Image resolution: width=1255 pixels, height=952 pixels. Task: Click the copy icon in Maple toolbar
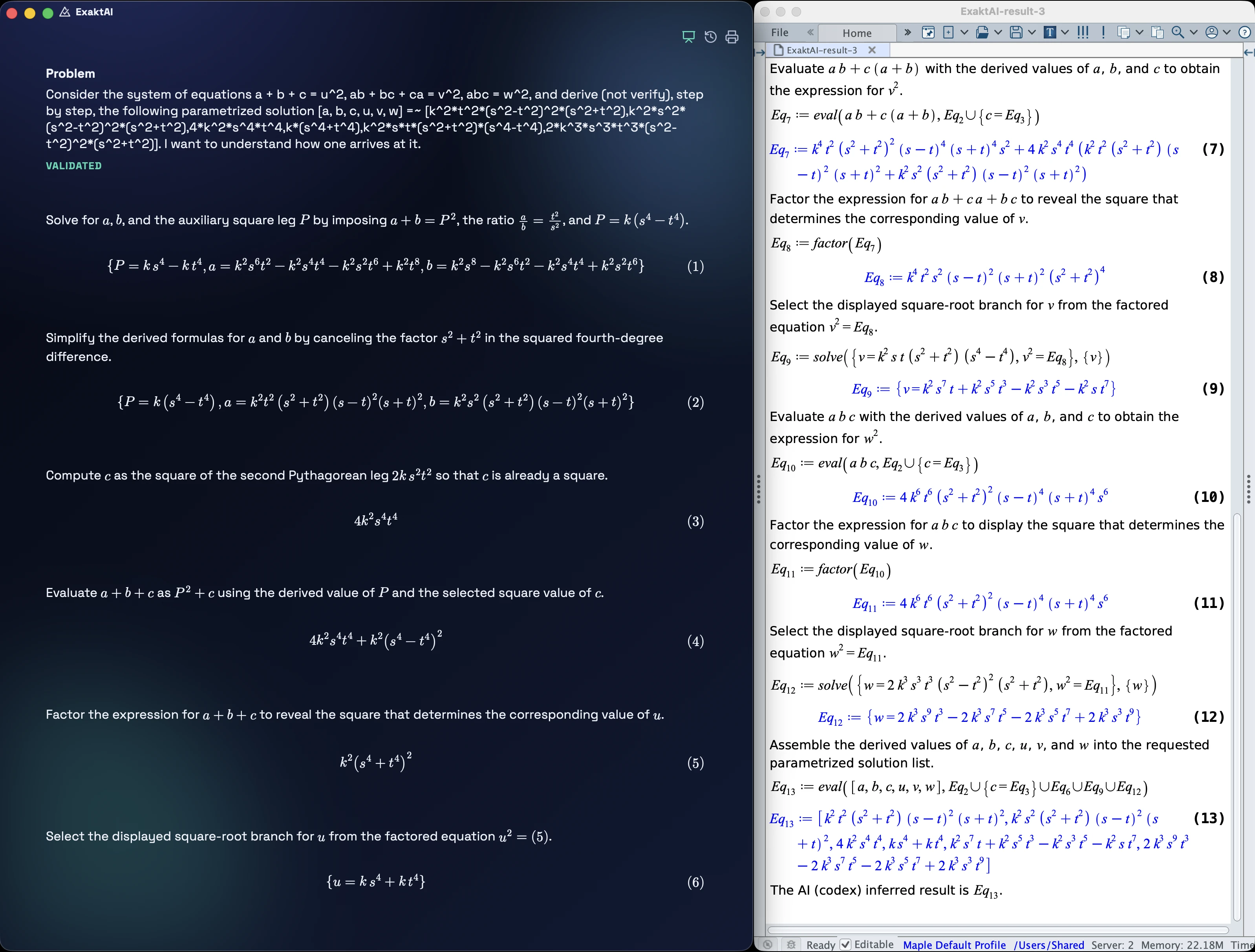1123,32
